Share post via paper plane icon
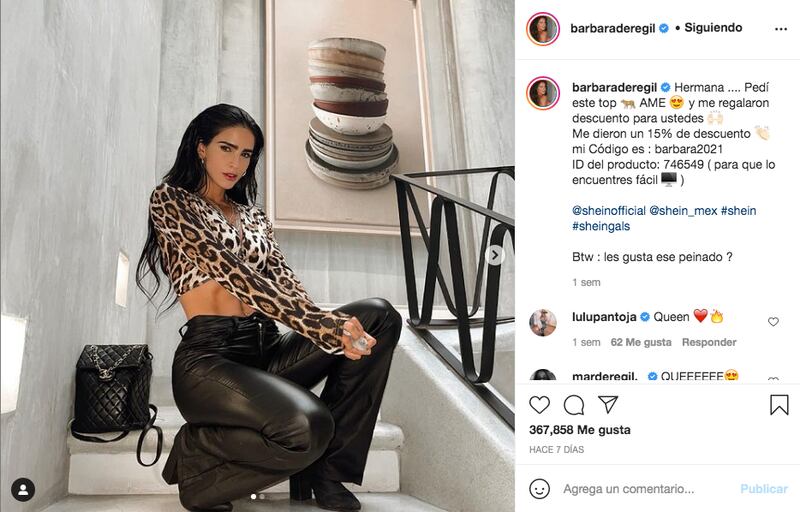 (x=608, y=404)
